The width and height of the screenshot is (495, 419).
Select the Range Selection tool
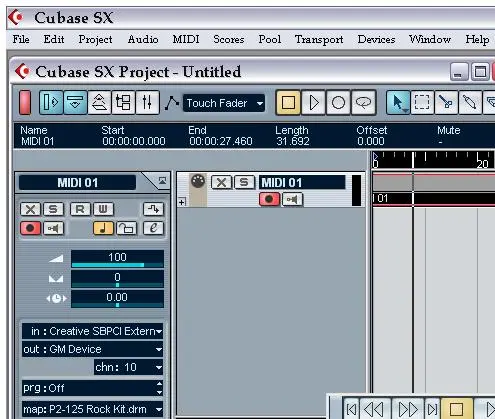pos(422,102)
